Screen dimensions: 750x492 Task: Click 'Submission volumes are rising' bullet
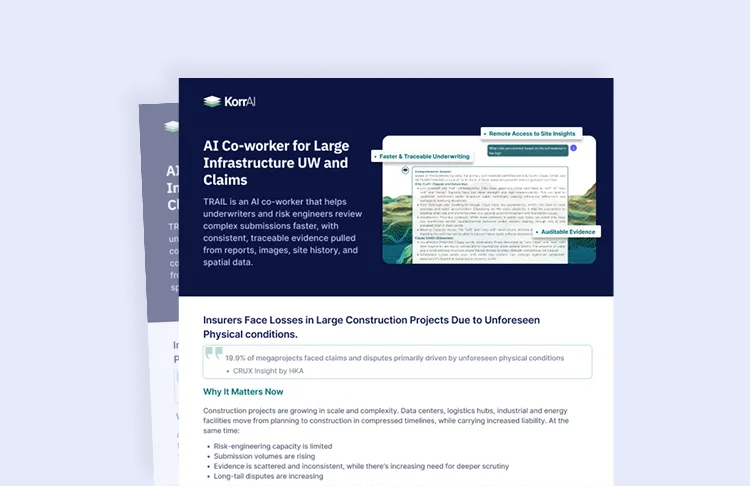264,456
